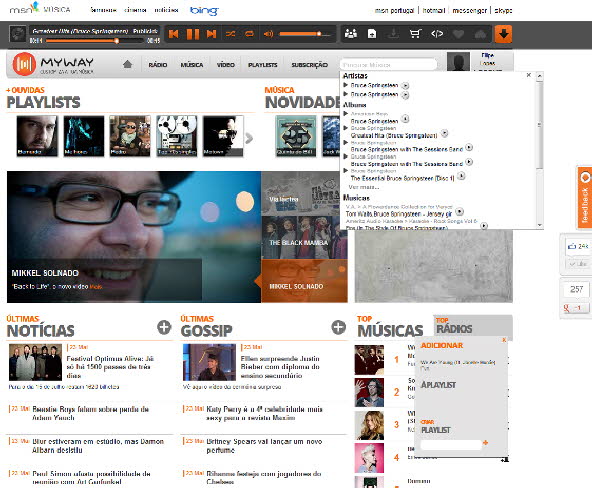Select MIKKEL SOLNADO orange slide
Image resolution: width=592 pixels, height=488 pixels.
[x=304, y=281]
